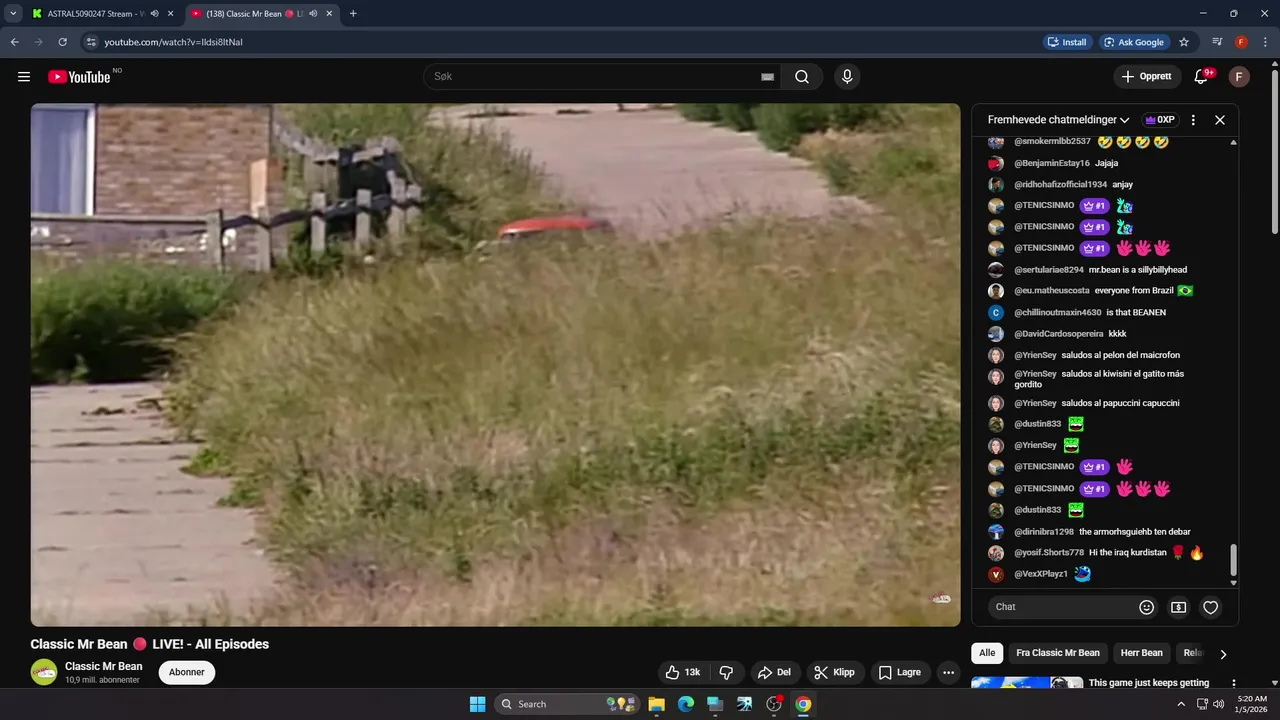Open a new browser tab
Image resolution: width=1280 pixels, height=720 pixels.
point(353,14)
